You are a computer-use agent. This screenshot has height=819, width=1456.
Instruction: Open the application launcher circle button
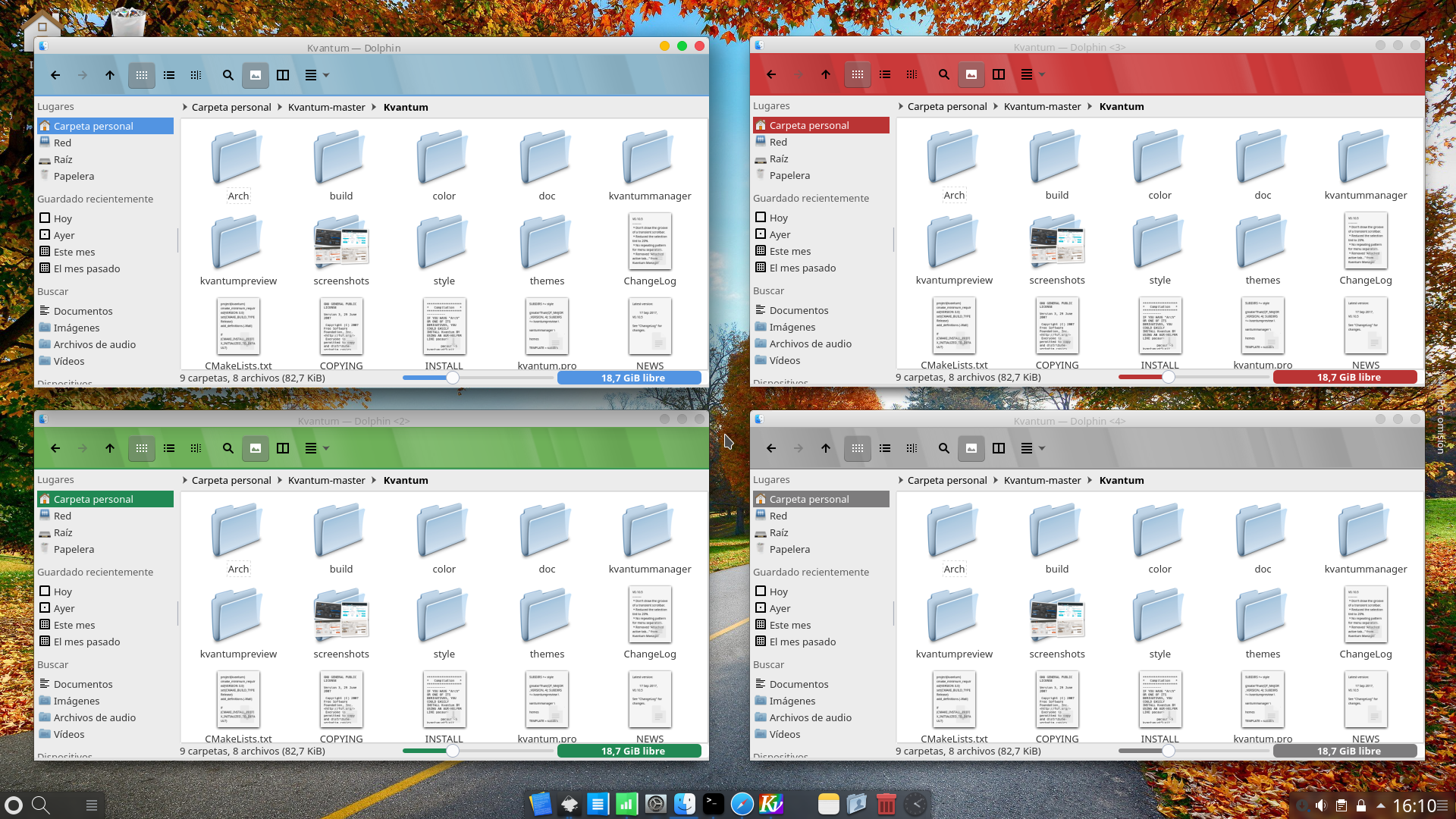(x=14, y=805)
